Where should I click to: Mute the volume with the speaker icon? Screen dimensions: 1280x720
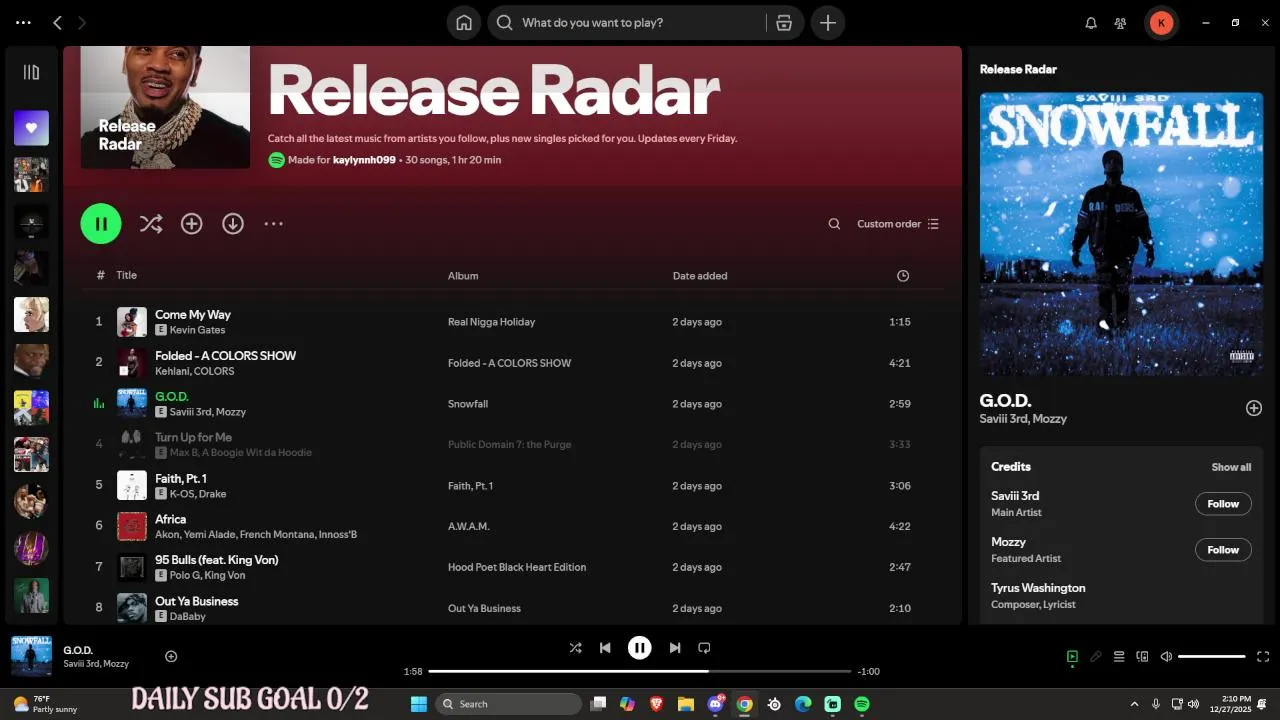click(1166, 657)
